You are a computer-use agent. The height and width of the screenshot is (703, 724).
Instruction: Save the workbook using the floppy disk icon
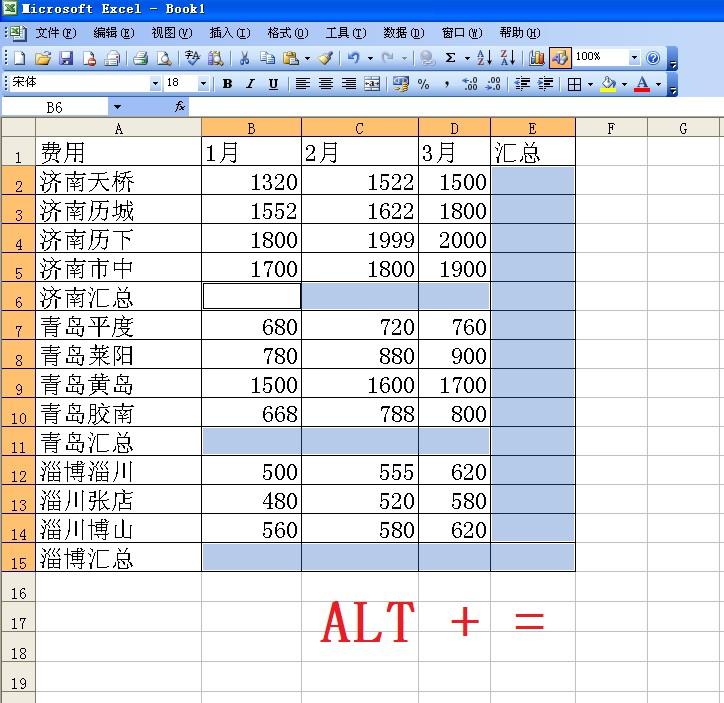click(x=66, y=58)
